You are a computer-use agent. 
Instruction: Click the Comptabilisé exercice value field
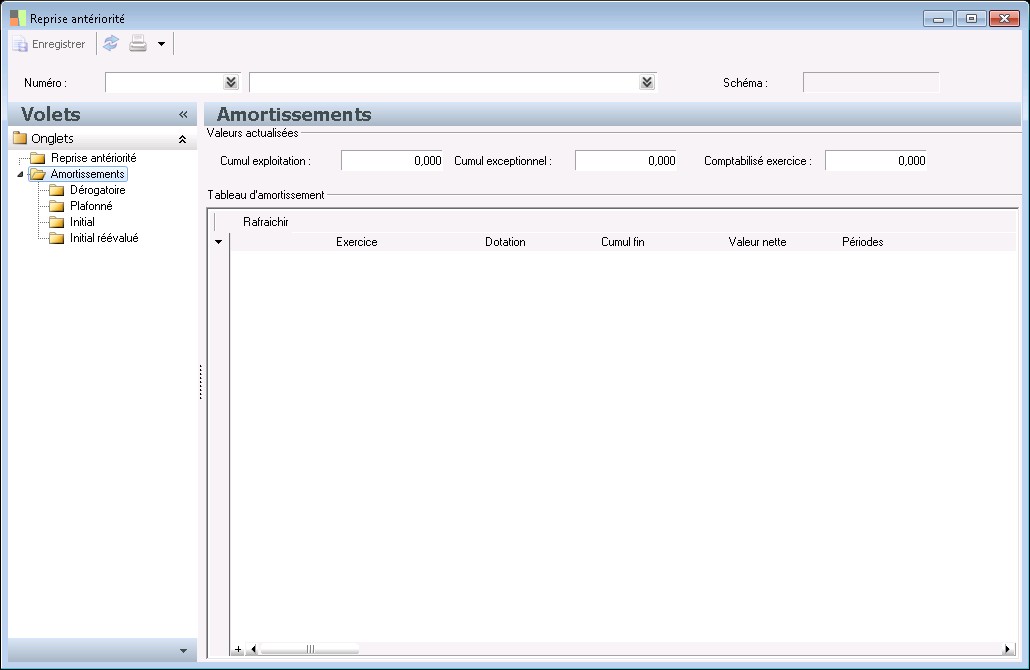click(x=876, y=160)
